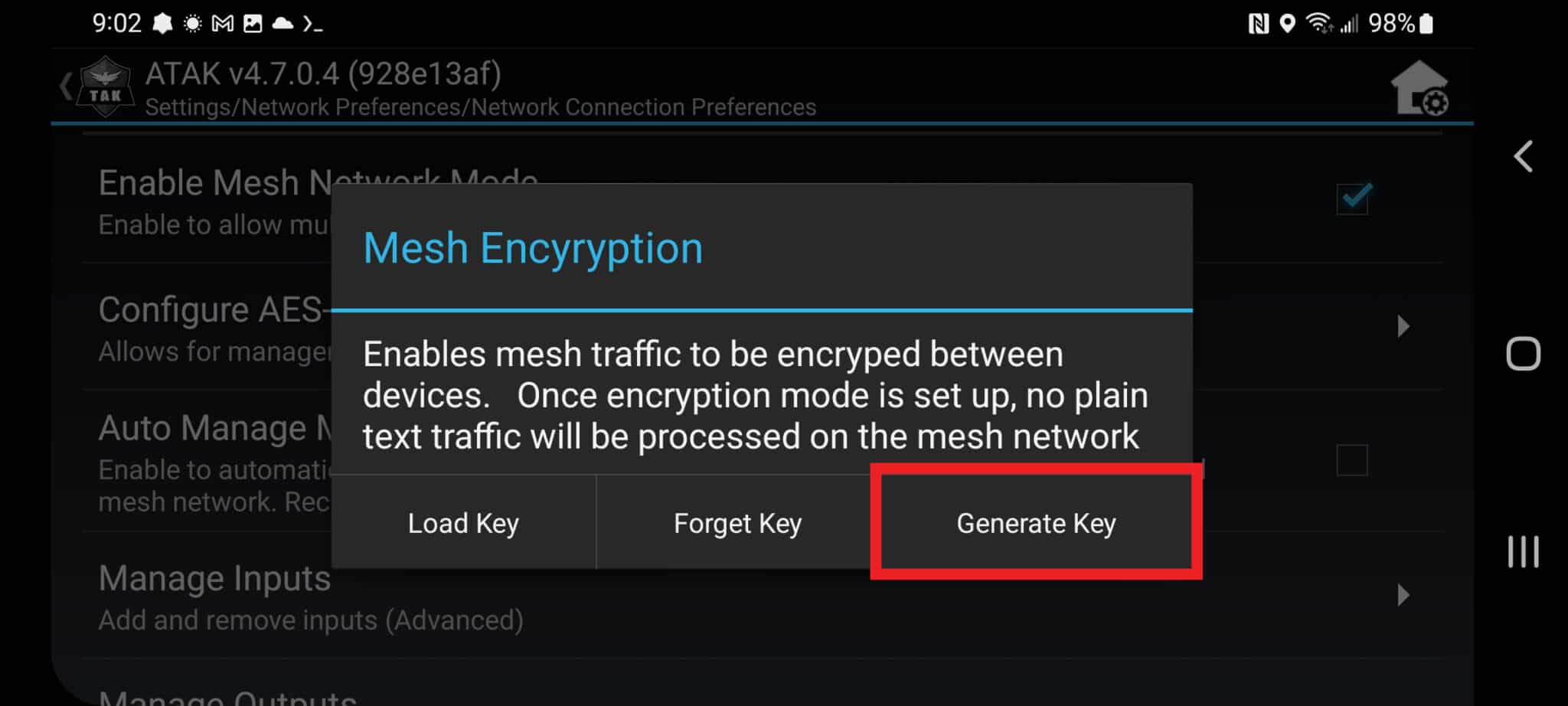Tap the location pin status icon
The height and width of the screenshot is (706, 1568).
coord(1288,24)
